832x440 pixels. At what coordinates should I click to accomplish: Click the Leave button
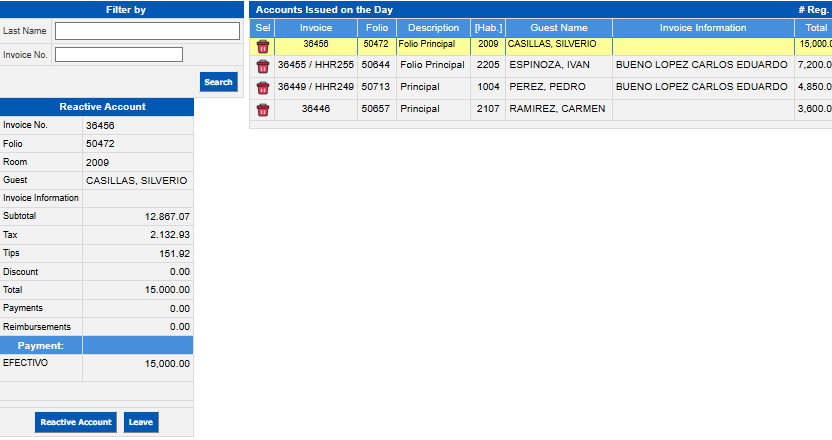tap(141, 422)
